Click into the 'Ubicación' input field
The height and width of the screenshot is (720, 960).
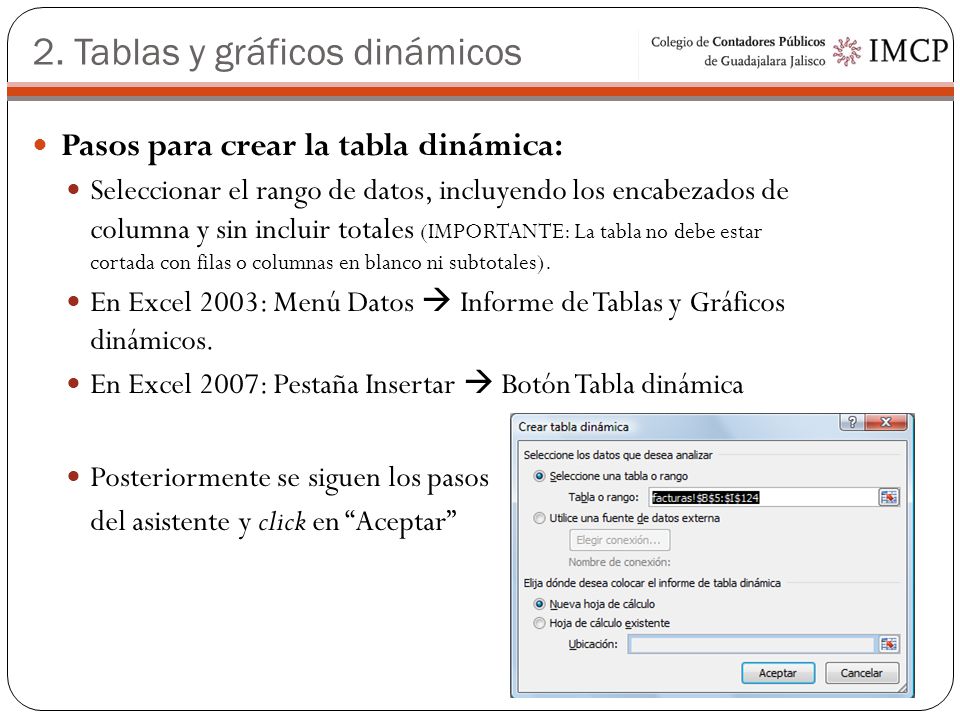click(752, 644)
